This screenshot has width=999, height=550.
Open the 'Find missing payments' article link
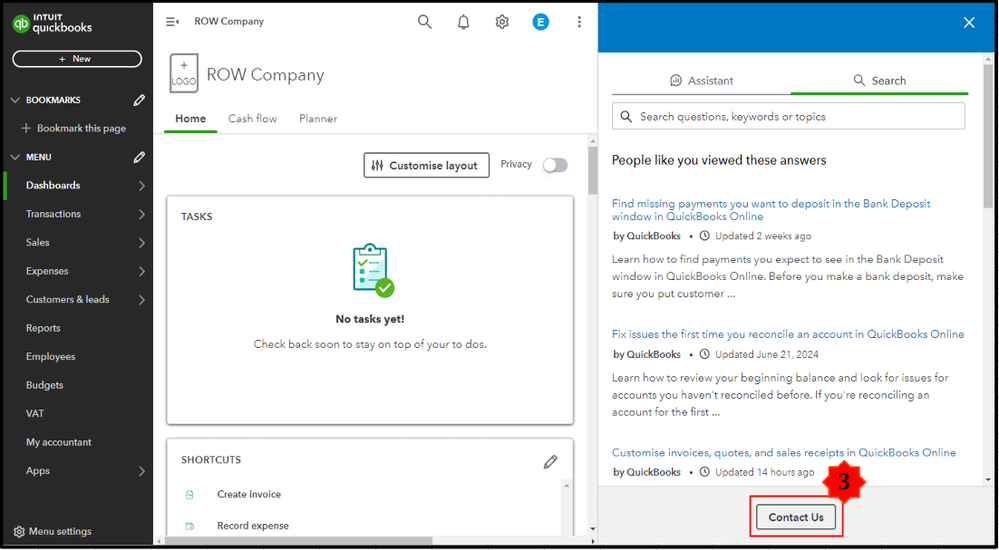click(771, 210)
